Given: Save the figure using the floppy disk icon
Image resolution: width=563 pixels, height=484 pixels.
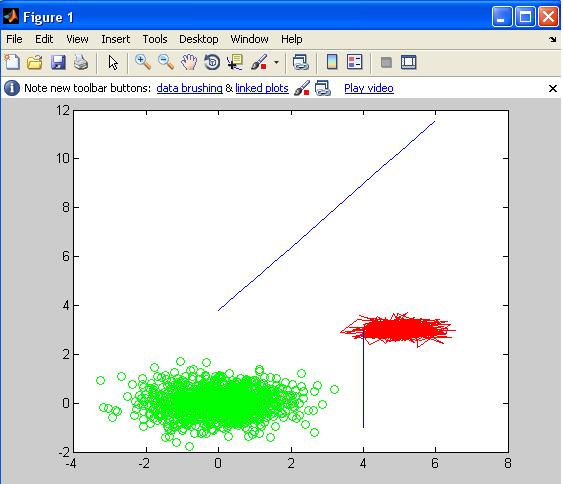Looking at the screenshot, I should coord(58,62).
